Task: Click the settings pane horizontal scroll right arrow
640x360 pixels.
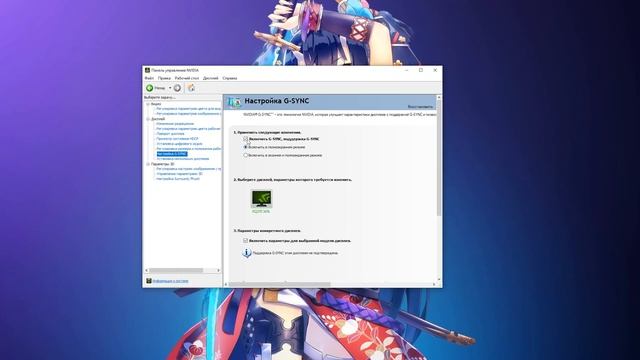Action: 434,284
